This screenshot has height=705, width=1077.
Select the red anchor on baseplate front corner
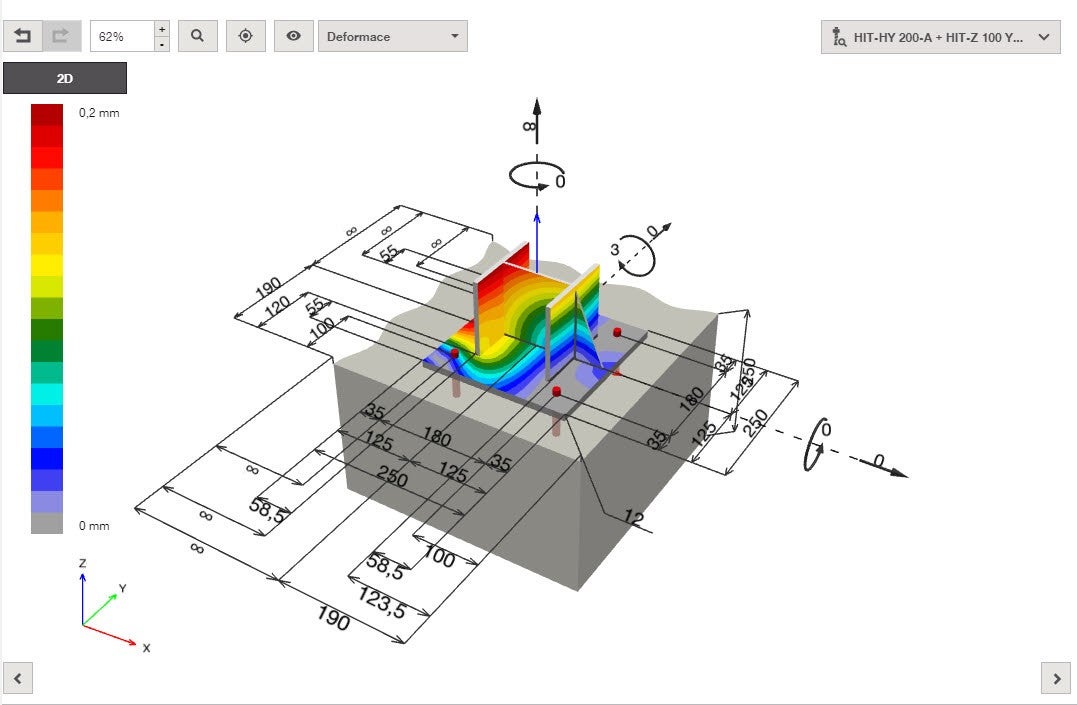[x=556, y=392]
